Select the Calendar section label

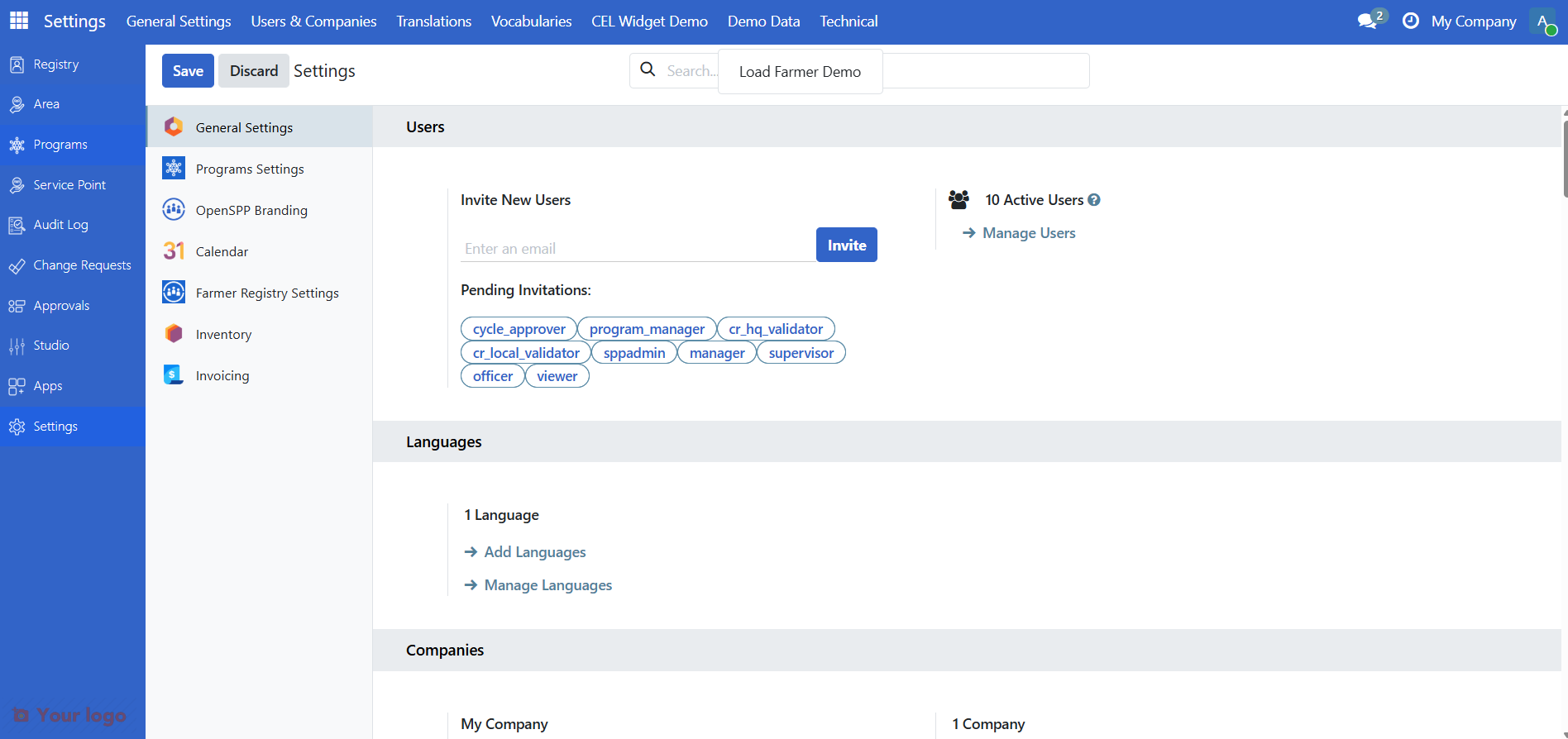(x=222, y=251)
